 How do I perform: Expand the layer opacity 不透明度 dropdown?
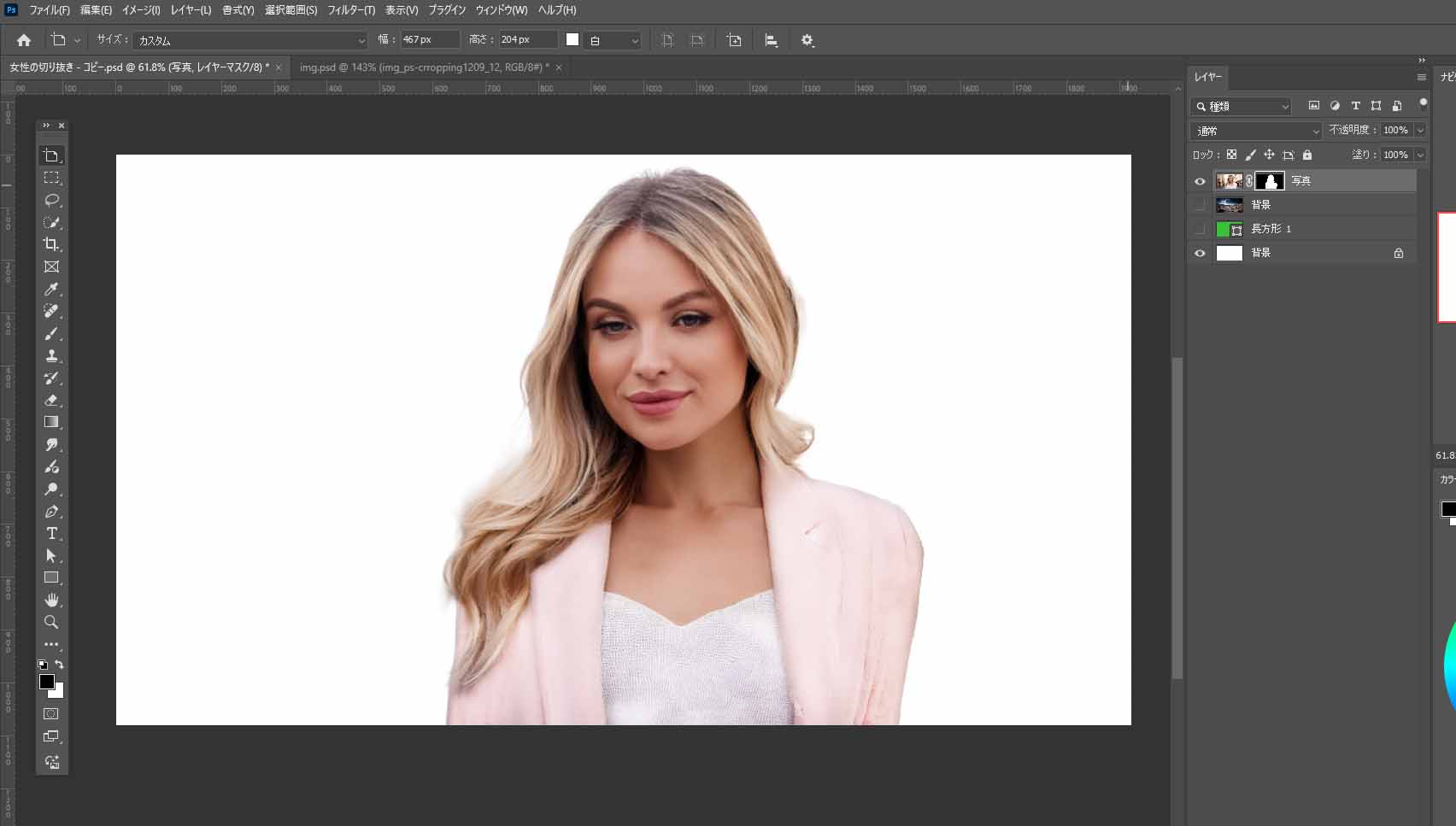[x=1420, y=131]
